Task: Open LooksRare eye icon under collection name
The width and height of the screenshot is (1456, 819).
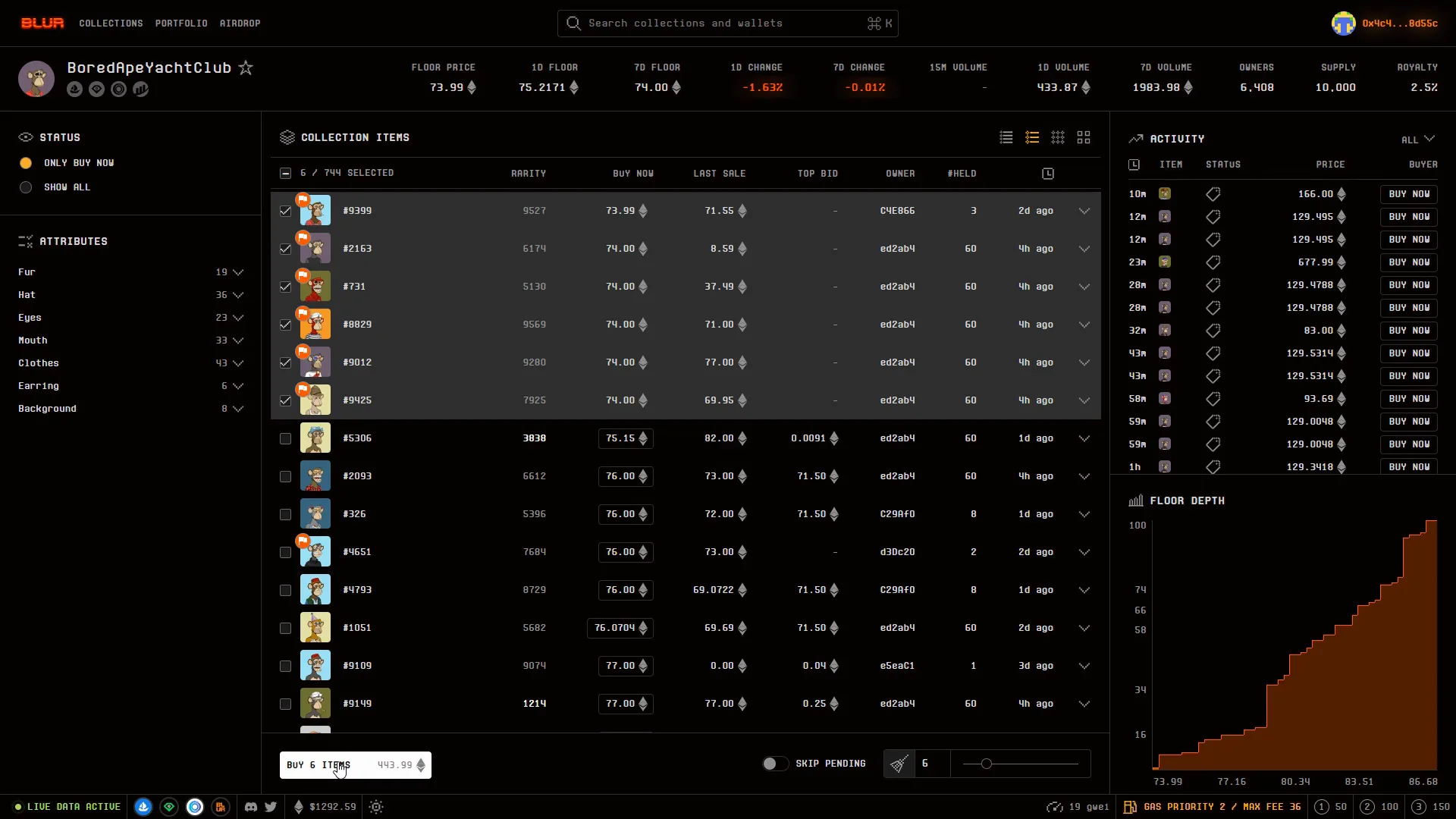Action: tap(96, 89)
